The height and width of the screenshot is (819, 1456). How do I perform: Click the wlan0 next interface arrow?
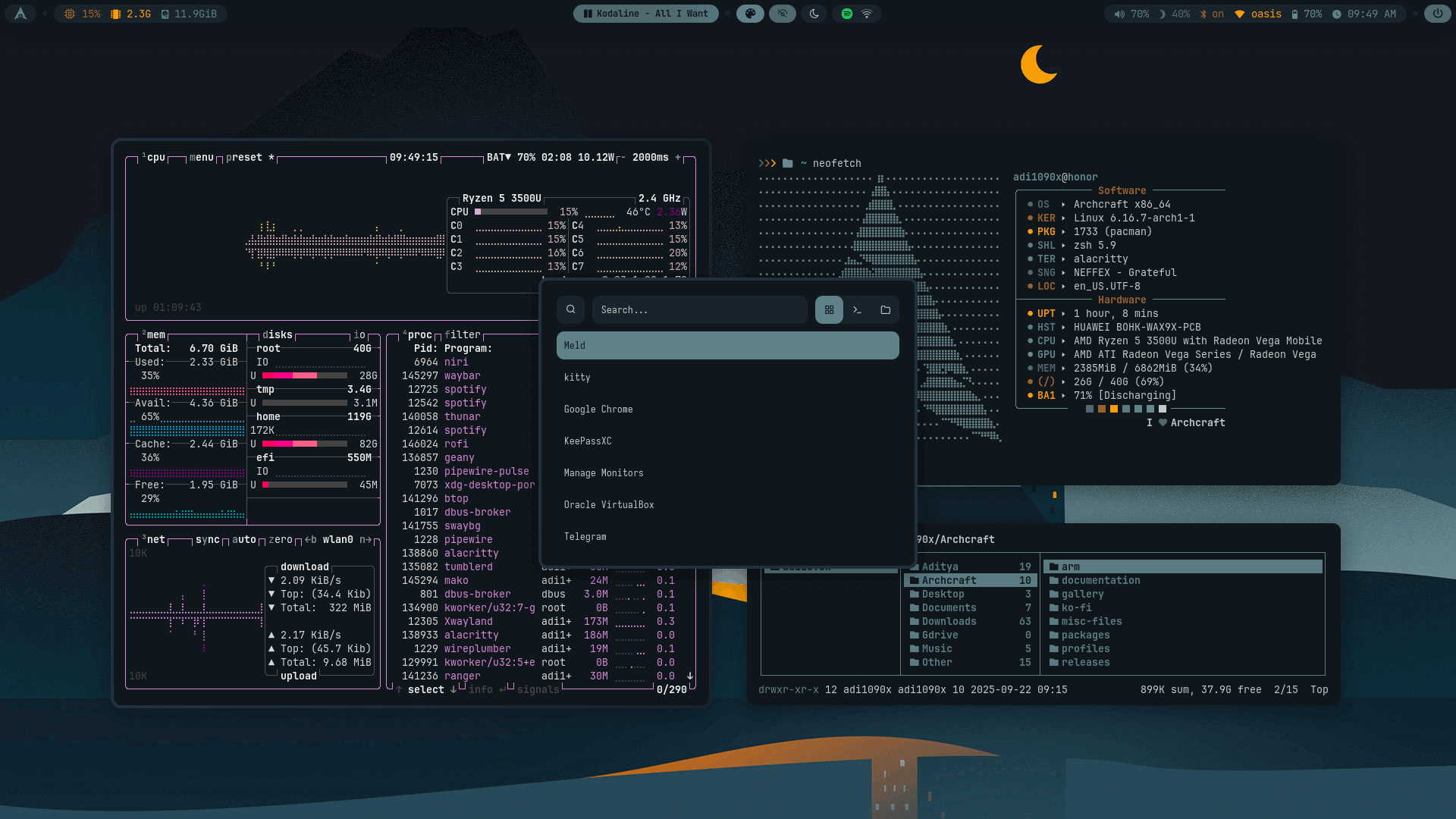pos(366,540)
